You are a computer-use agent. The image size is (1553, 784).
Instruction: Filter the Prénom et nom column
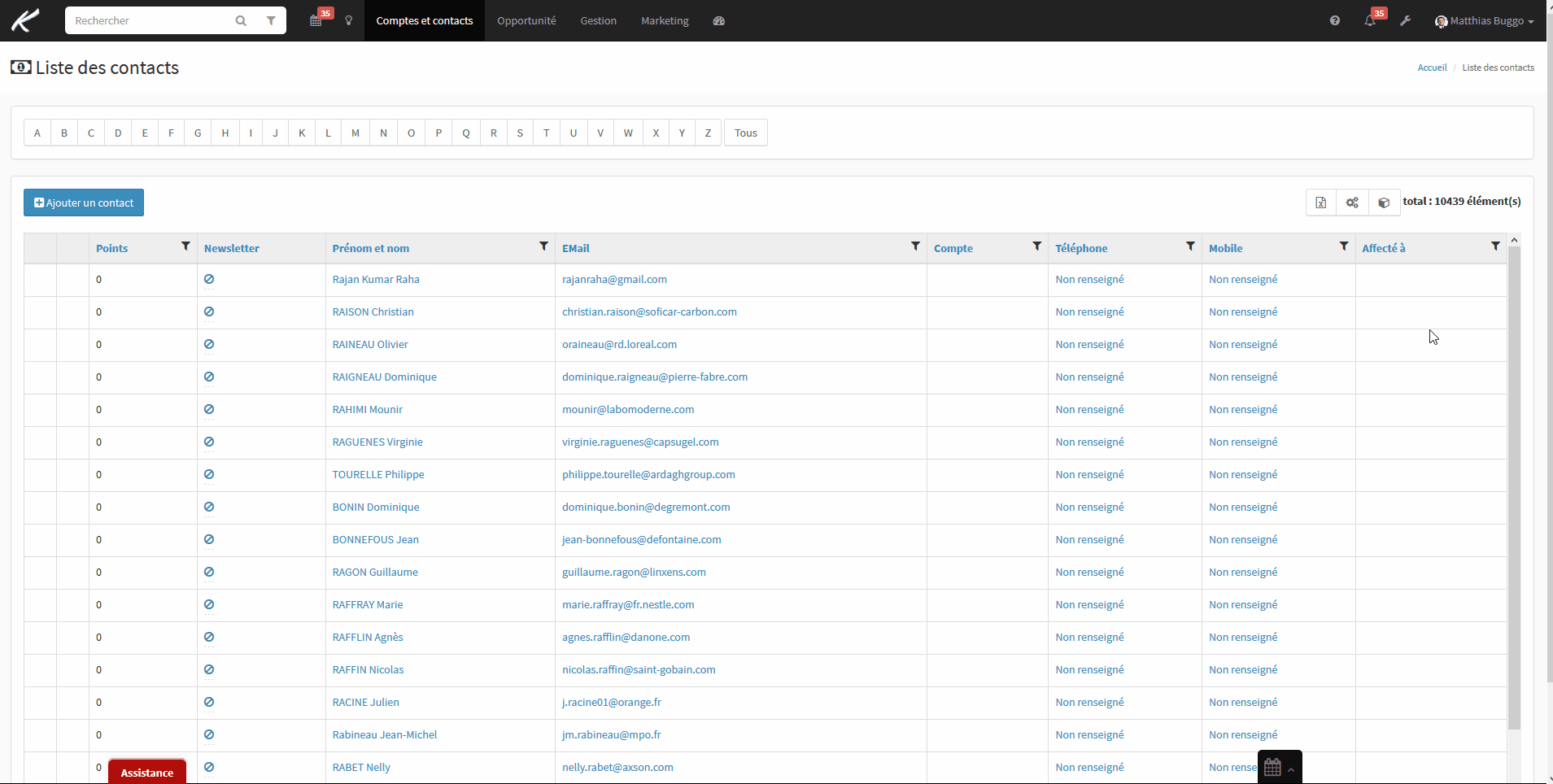543,246
